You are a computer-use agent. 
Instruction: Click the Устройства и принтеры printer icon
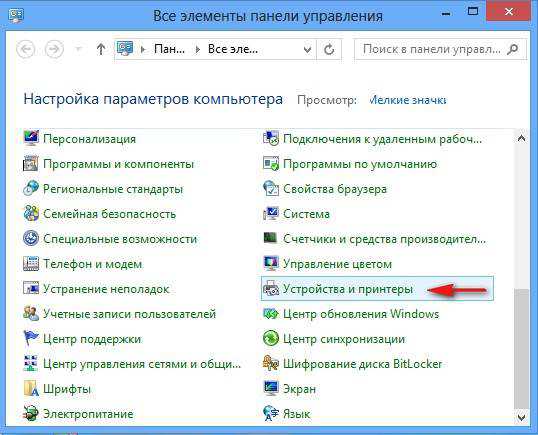(271, 289)
